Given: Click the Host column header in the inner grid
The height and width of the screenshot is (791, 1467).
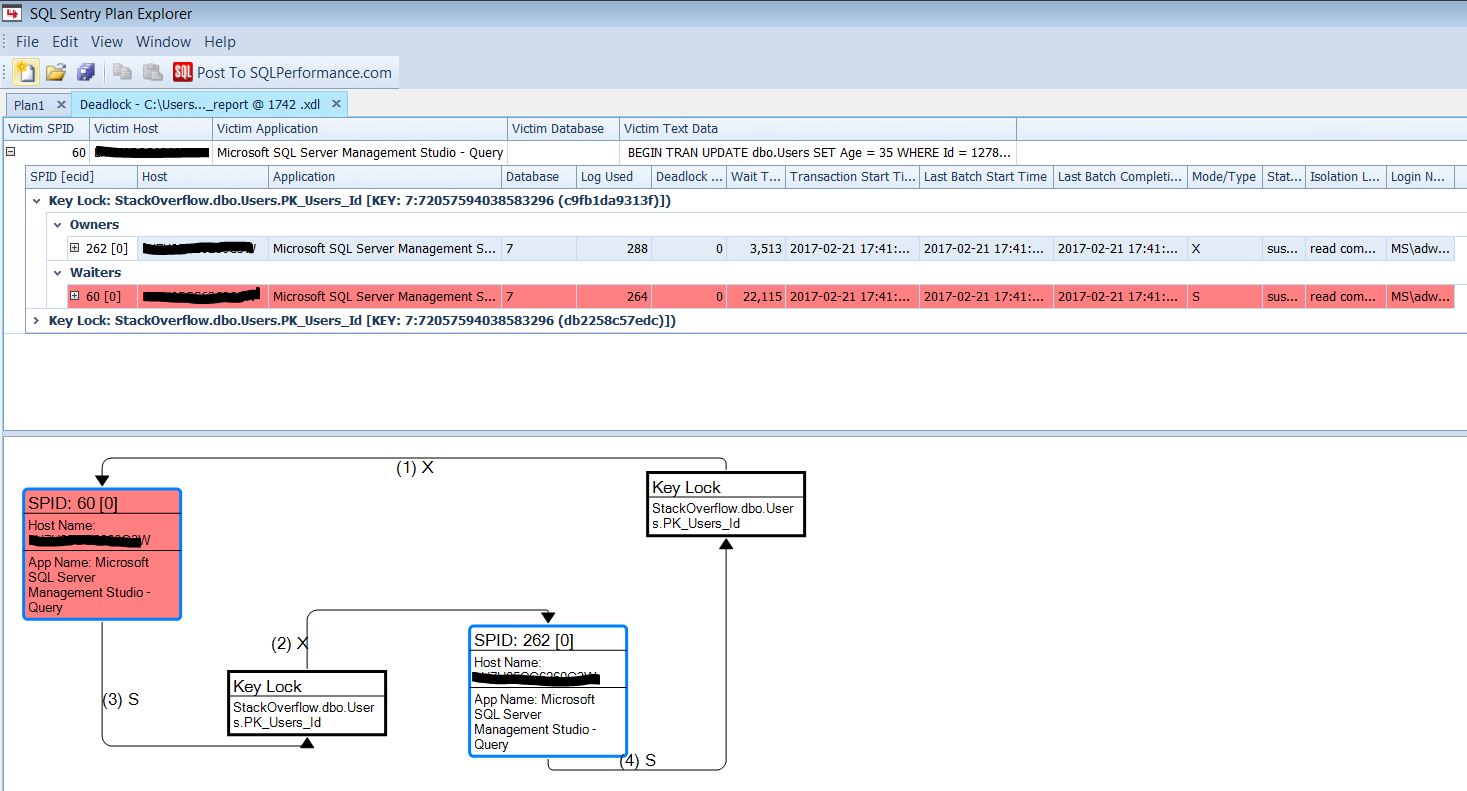Looking at the screenshot, I should tap(203, 177).
